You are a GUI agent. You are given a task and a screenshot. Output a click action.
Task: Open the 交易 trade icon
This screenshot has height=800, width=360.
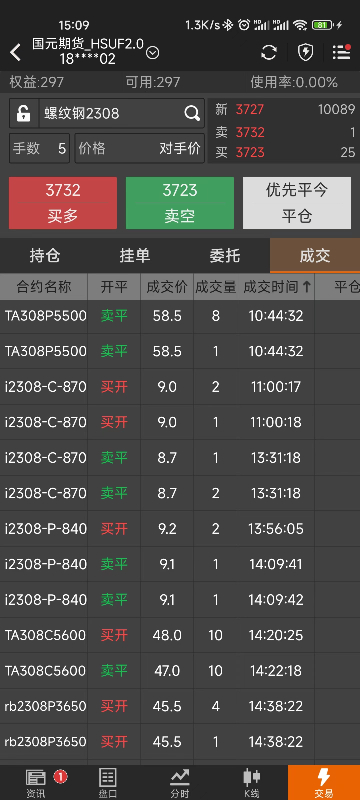pyautogui.click(x=324, y=783)
